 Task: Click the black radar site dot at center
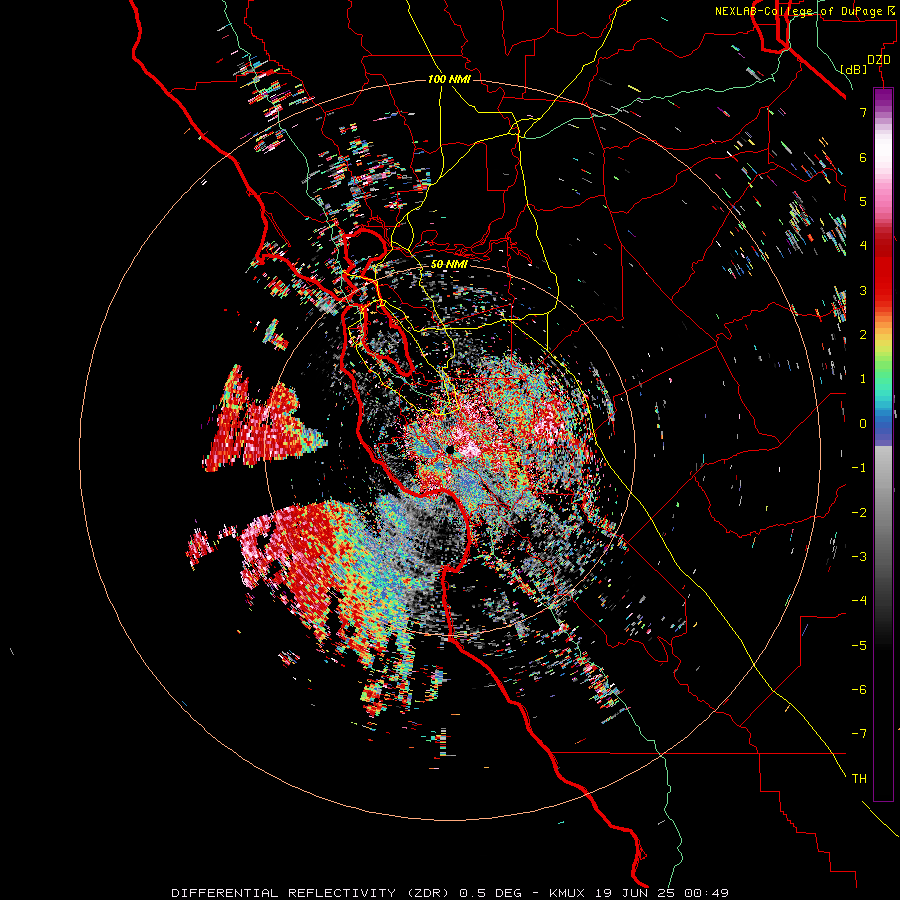[450, 449]
